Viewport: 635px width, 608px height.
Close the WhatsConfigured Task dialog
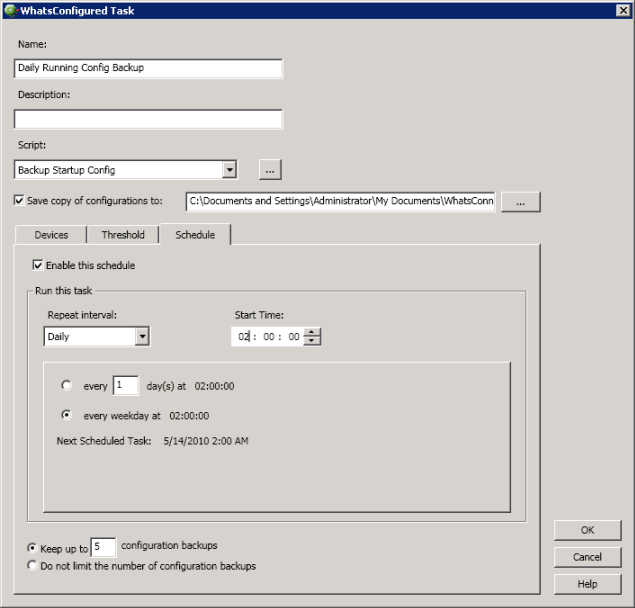point(623,10)
